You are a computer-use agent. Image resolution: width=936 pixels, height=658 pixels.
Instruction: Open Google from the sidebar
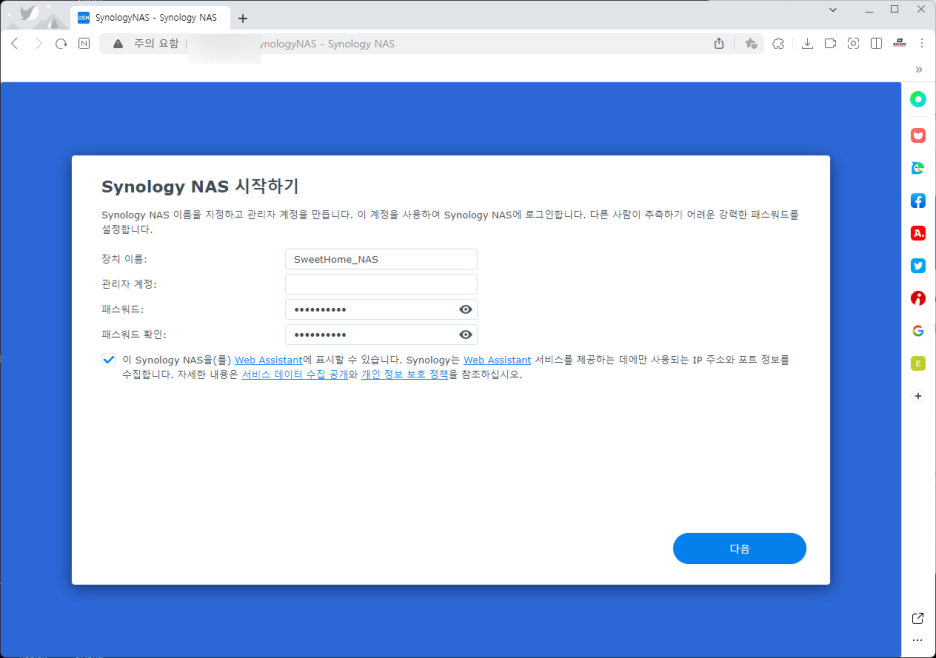point(918,331)
